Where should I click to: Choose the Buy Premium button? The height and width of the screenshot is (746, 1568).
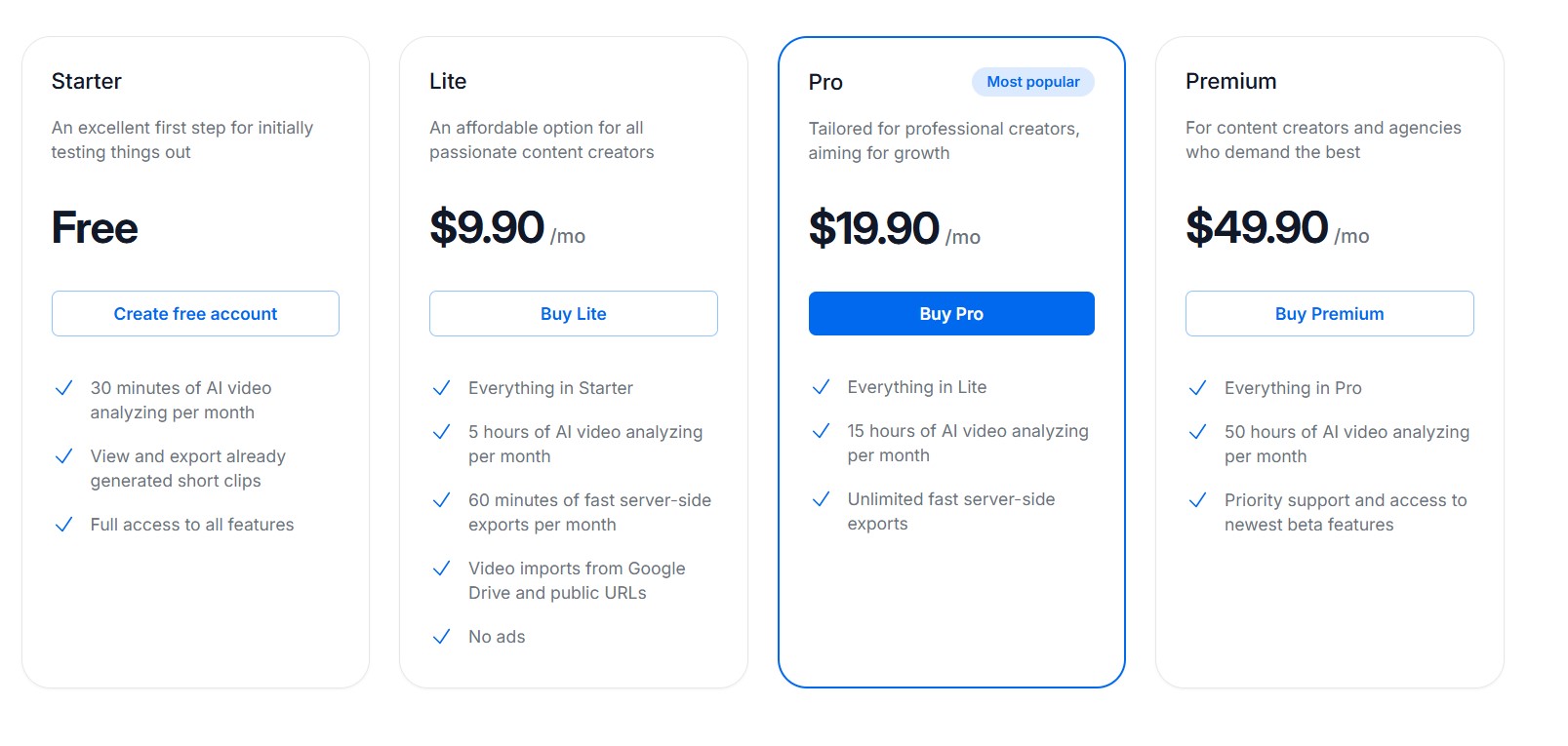pos(1329,314)
